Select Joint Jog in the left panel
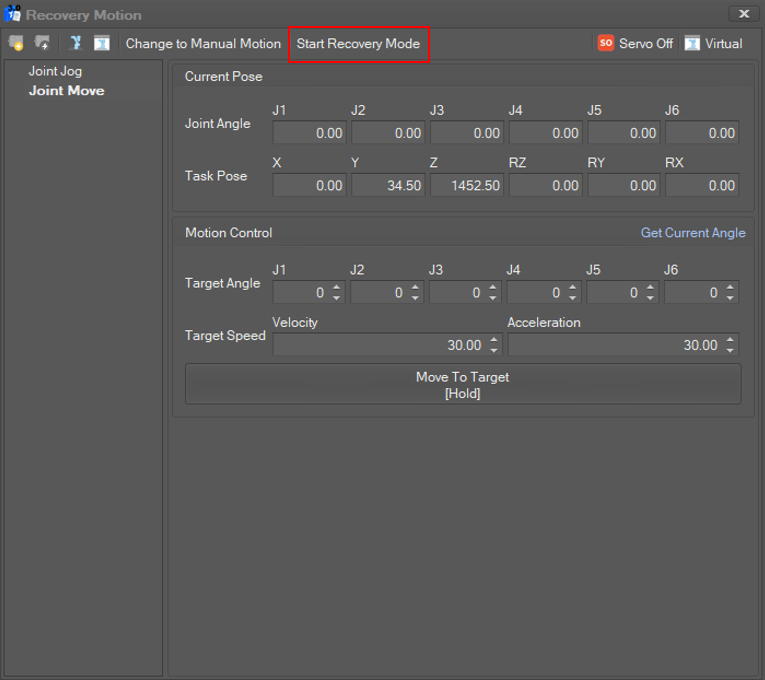The height and width of the screenshot is (680, 765). pos(55,71)
